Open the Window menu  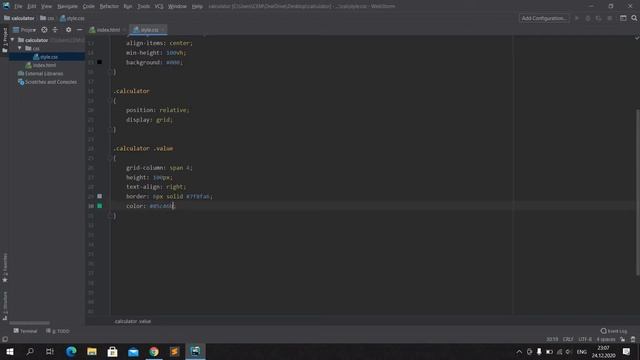tap(177, 6)
